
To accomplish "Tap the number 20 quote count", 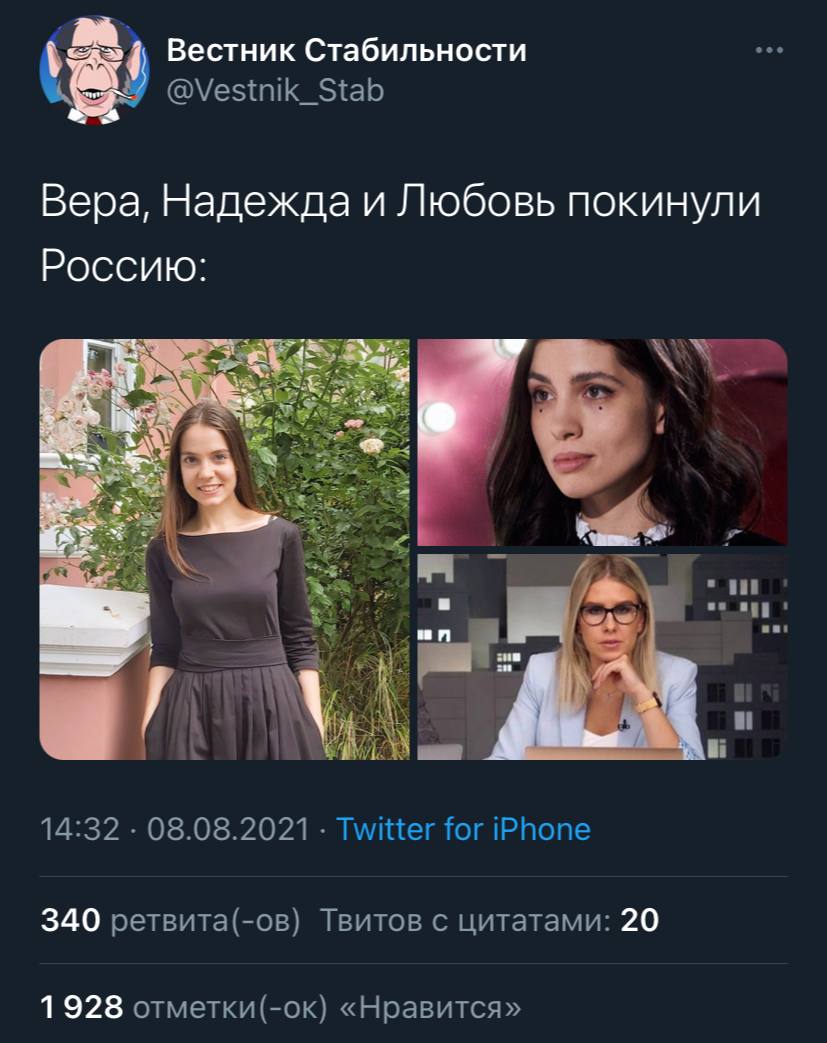I will click(x=640, y=921).
